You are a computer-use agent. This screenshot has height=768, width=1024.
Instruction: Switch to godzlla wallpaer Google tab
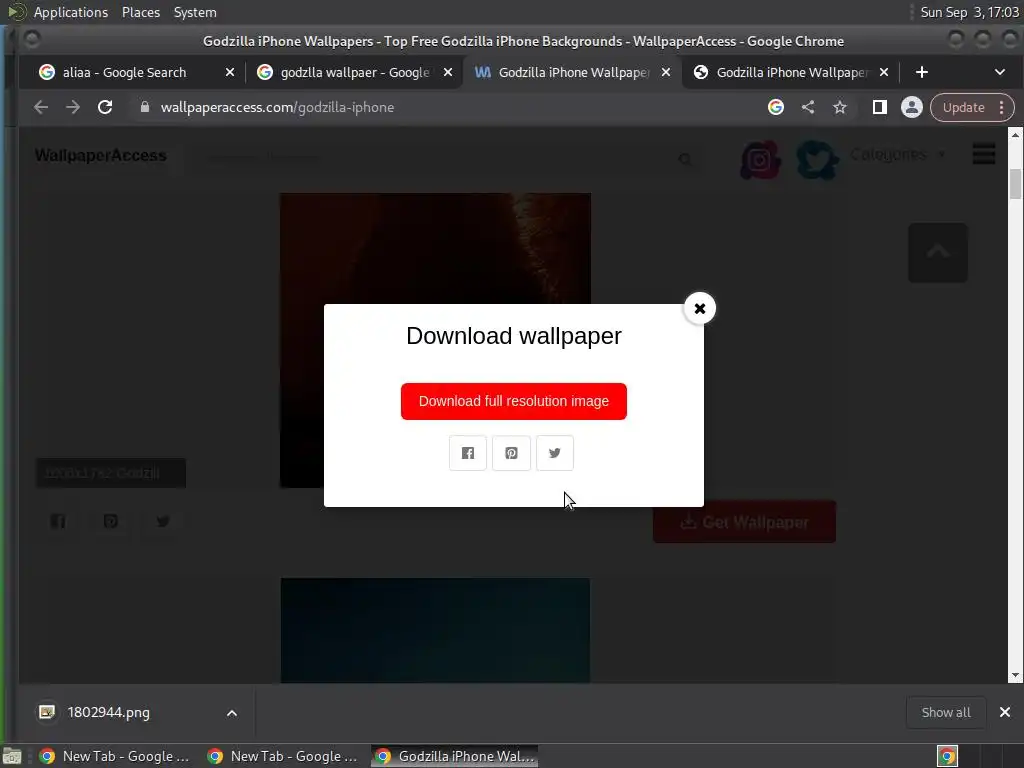pos(355,72)
